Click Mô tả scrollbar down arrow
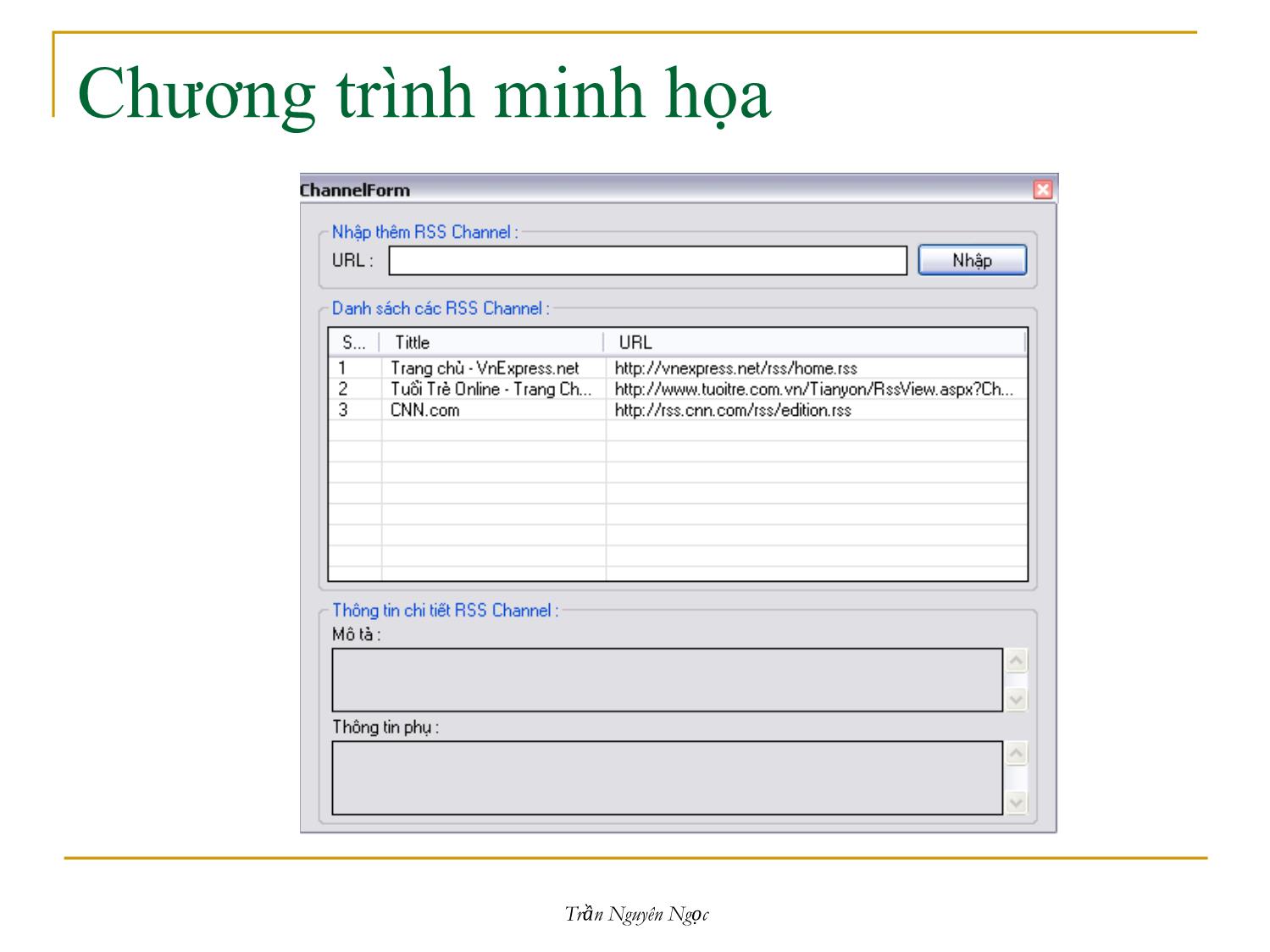Viewport: 1270px width, 952px height. click(x=1016, y=700)
